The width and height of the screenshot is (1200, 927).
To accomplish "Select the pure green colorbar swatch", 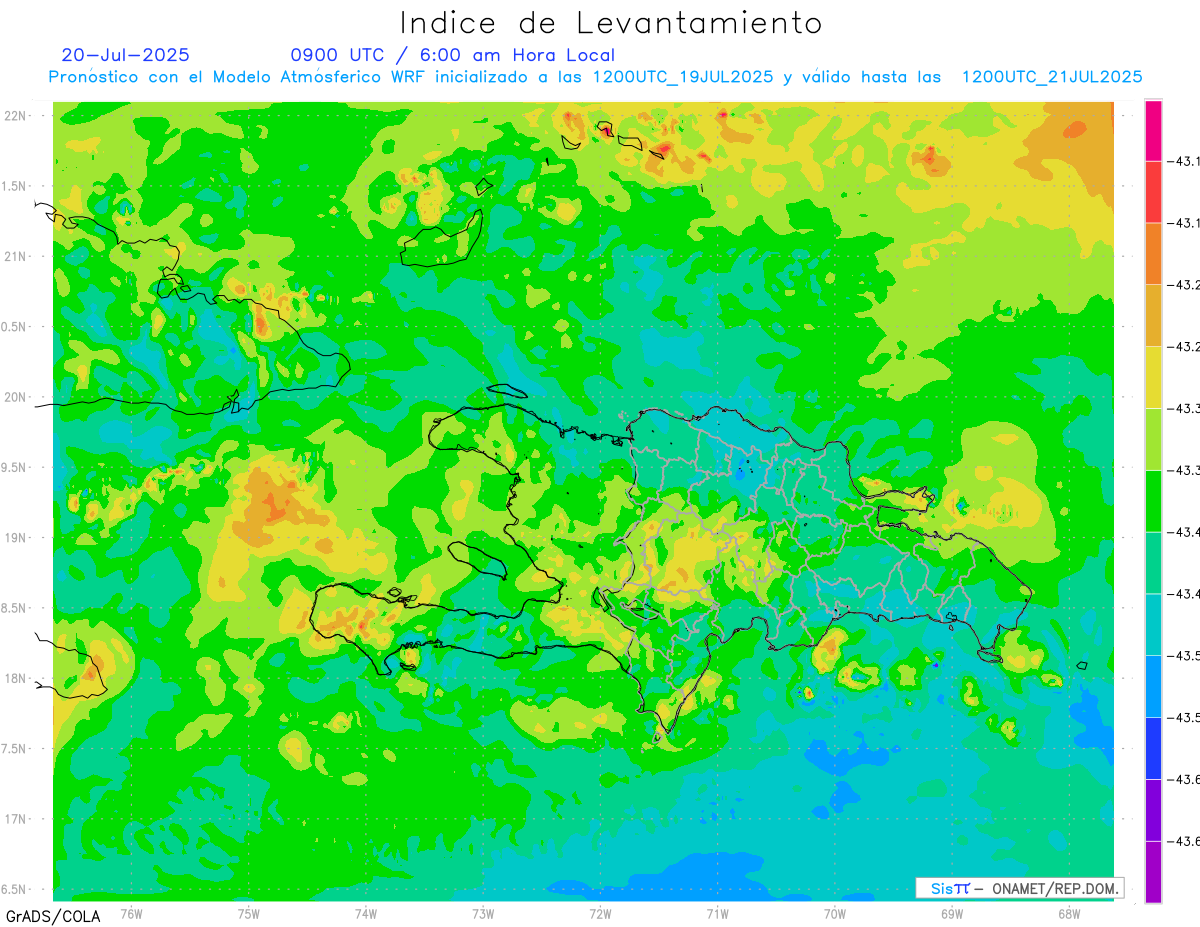I will [1153, 500].
